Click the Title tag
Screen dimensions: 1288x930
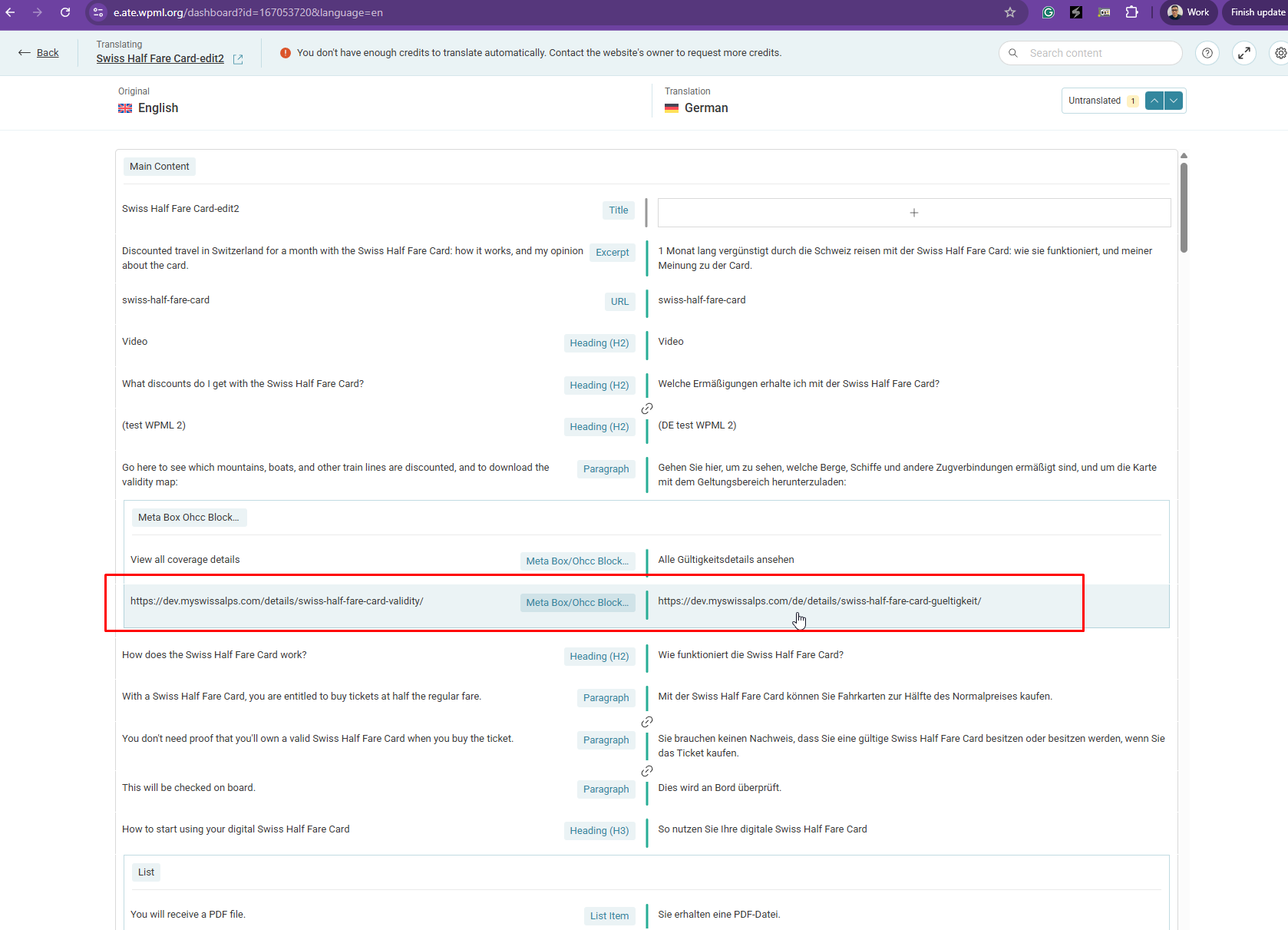pyautogui.click(x=619, y=210)
